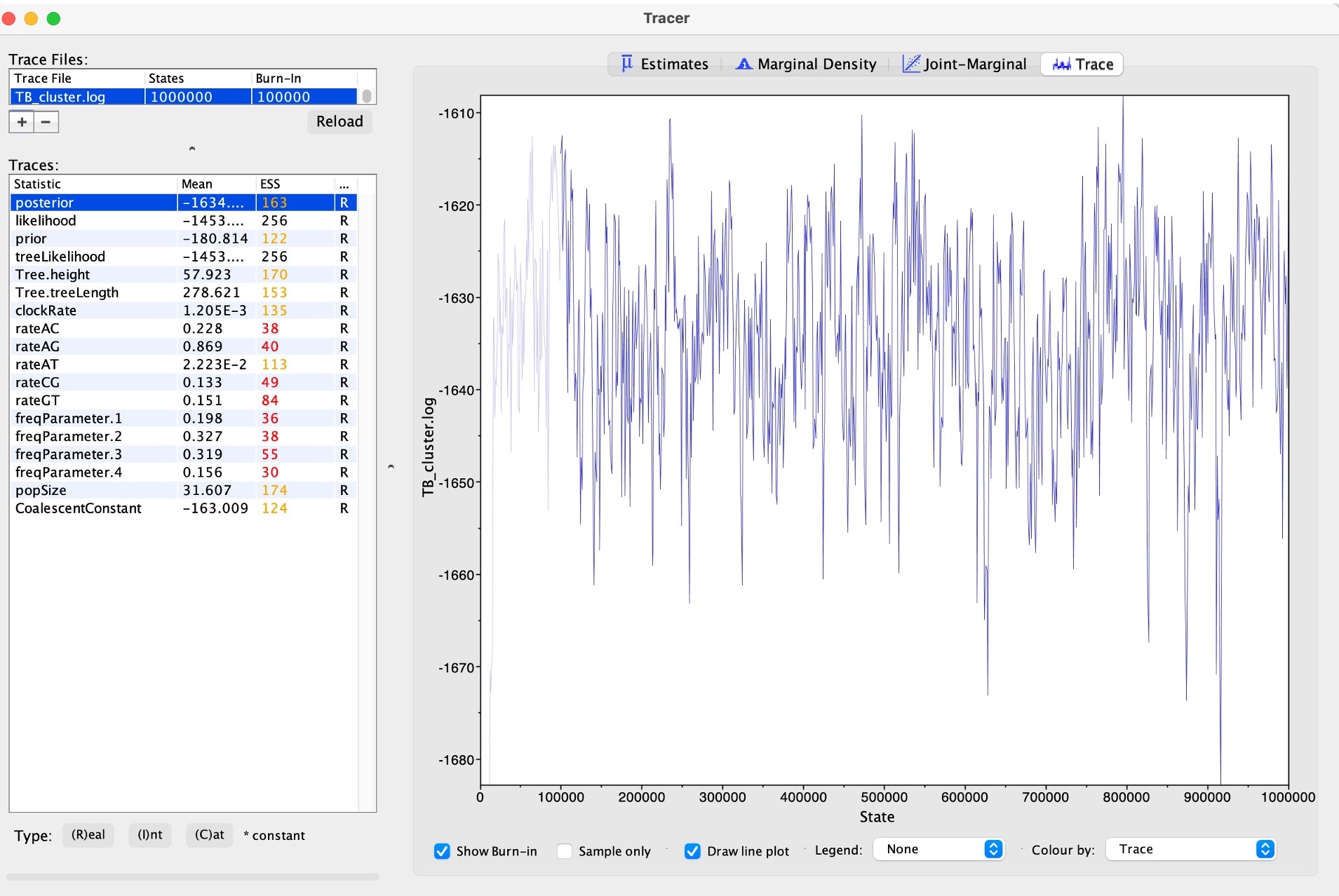
Task: Collapse the trace files panel divider arrow
Action: point(192,149)
